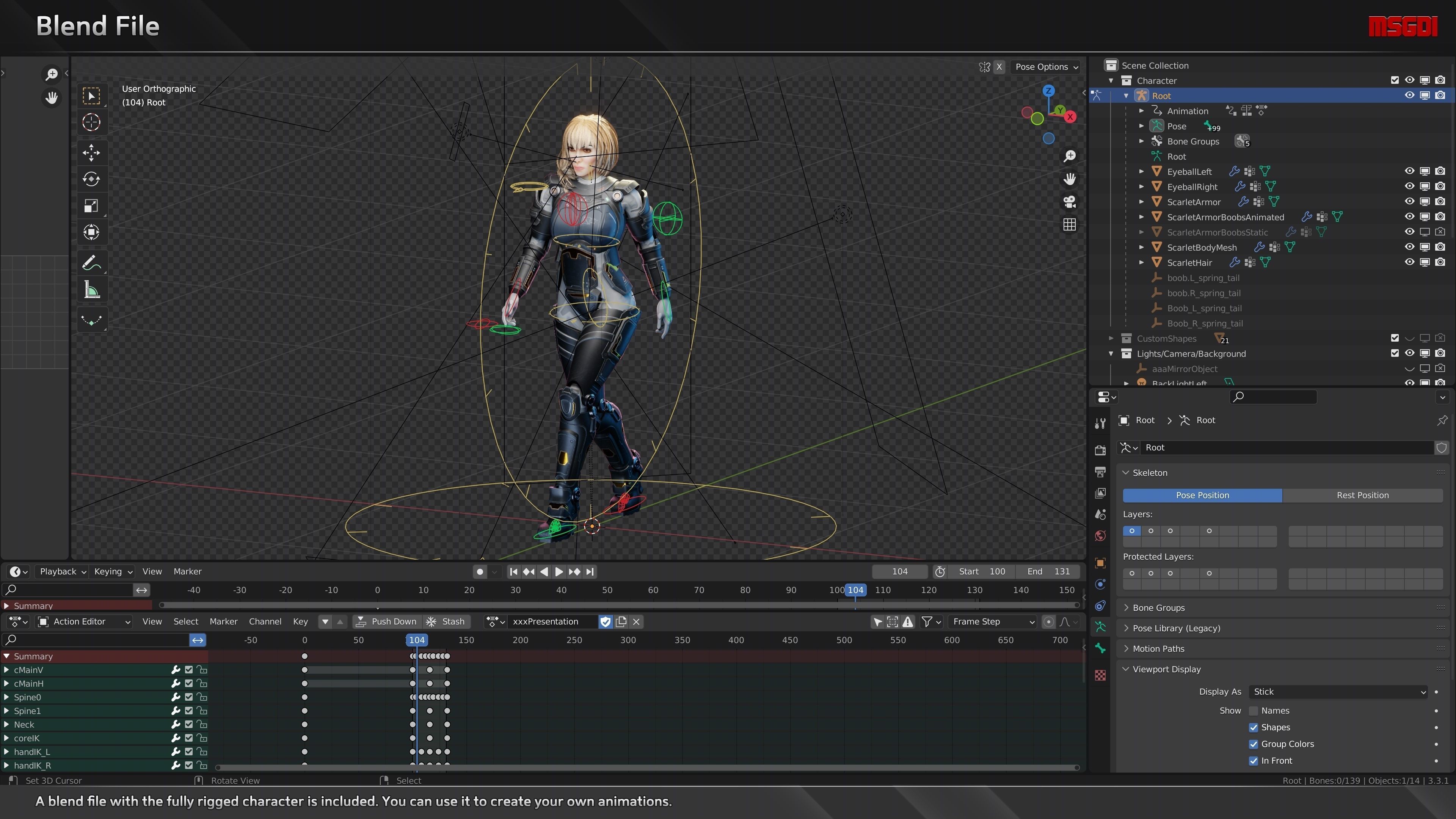
Task: Open Action Editor mode dropdown
Action: pos(84,622)
